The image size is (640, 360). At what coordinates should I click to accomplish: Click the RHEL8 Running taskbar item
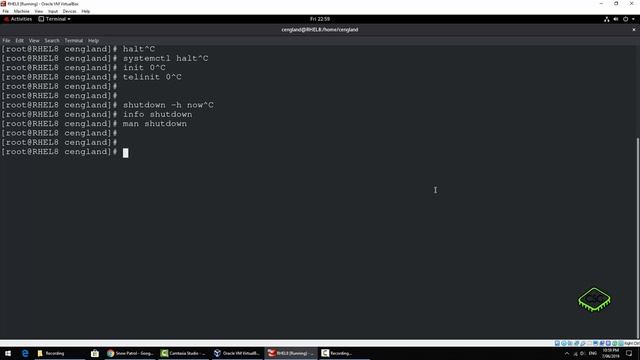tap(291, 353)
